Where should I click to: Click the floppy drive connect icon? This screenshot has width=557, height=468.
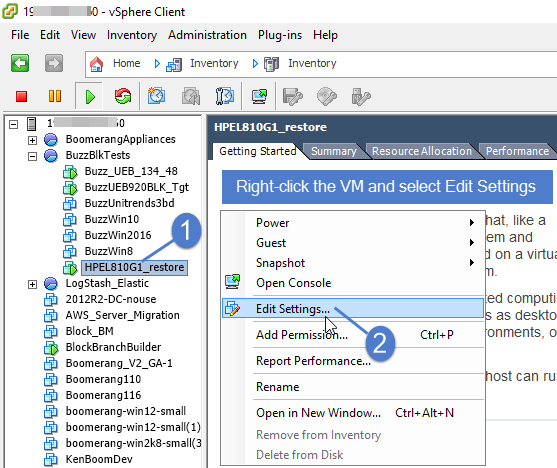[x=292, y=97]
